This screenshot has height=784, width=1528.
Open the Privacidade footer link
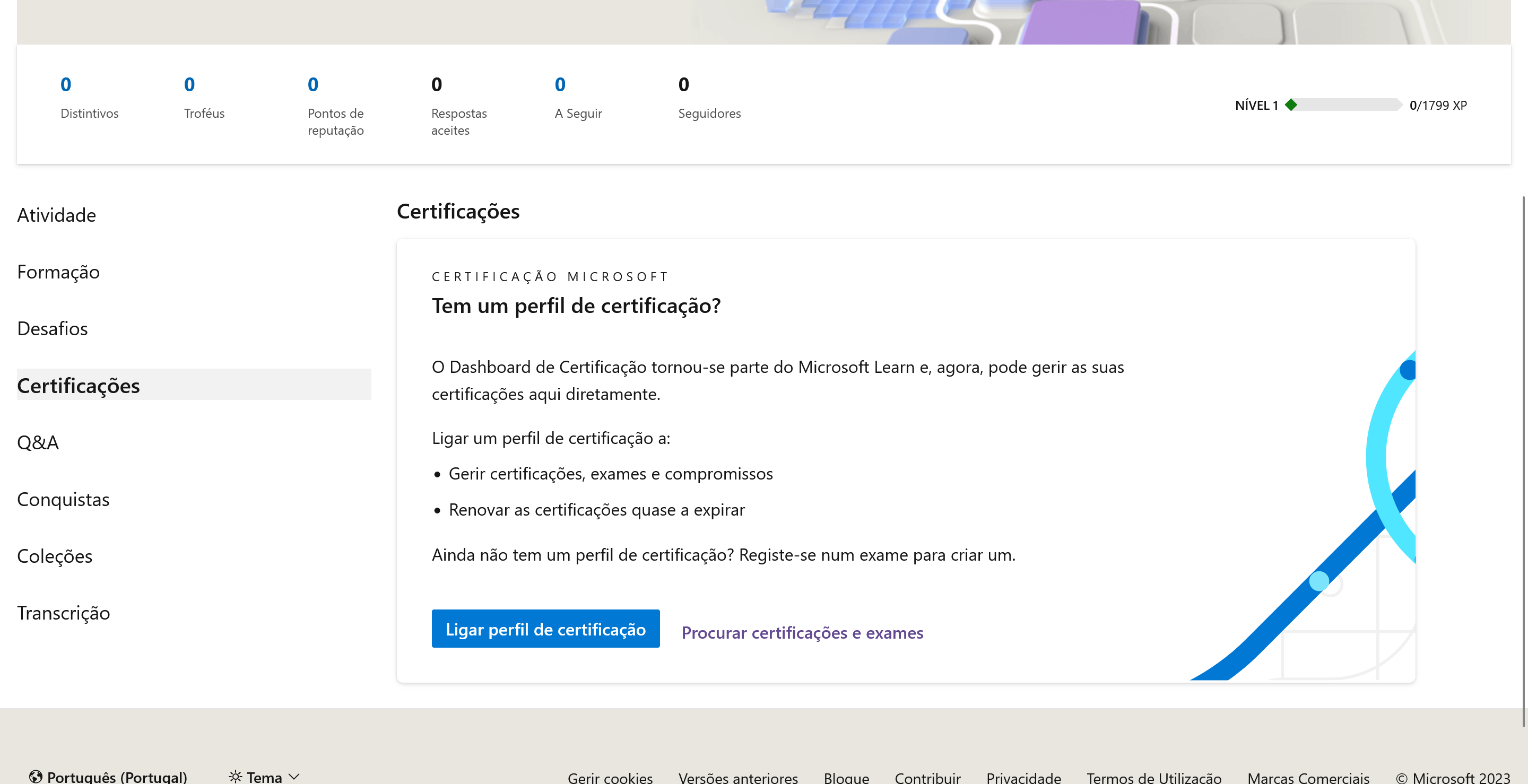click(x=1023, y=778)
